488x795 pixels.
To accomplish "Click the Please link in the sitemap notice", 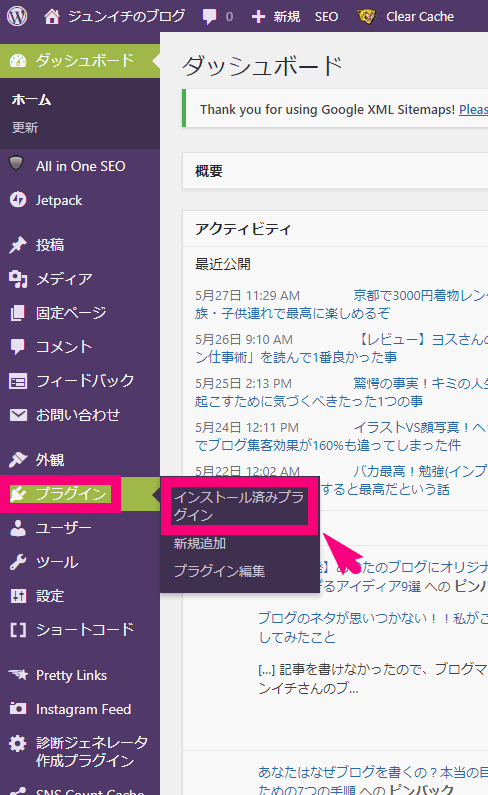I will click(x=473, y=110).
